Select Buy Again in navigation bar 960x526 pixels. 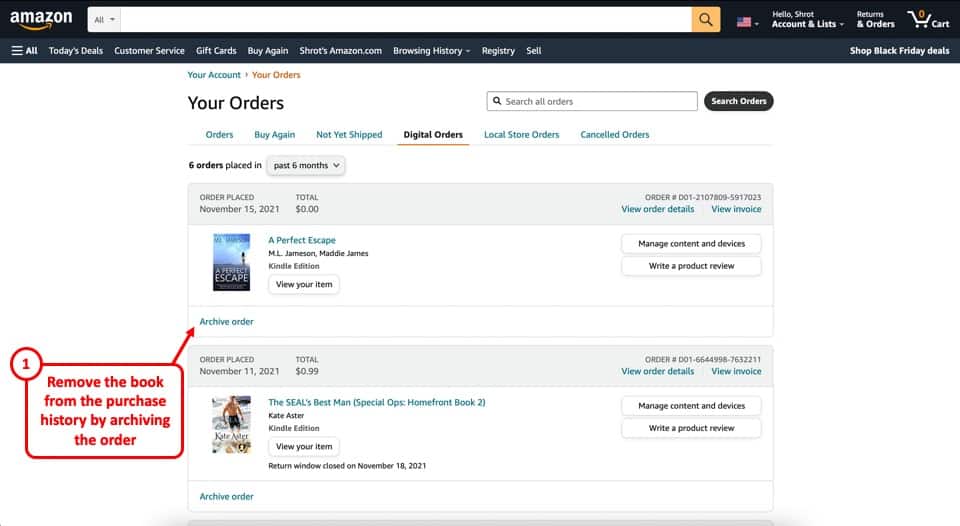coord(268,51)
